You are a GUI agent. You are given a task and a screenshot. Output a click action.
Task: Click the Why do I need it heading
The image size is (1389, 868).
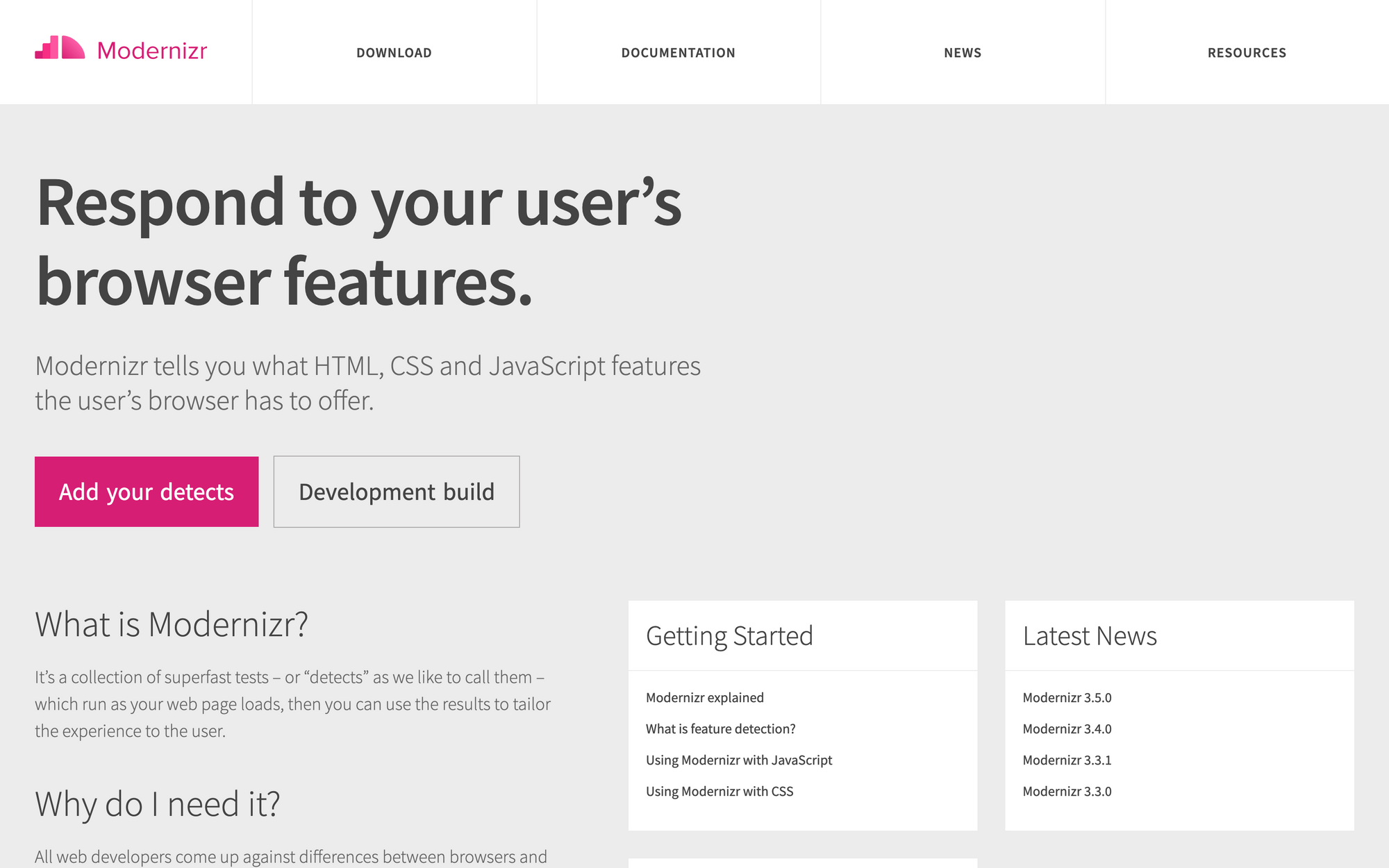click(158, 804)
